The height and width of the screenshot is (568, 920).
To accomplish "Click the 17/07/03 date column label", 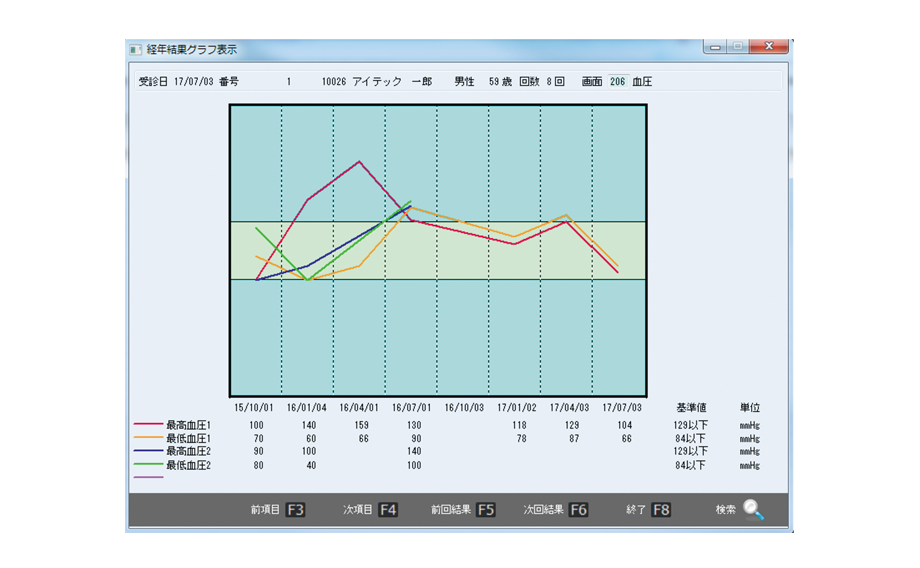I will pos(622,408).
